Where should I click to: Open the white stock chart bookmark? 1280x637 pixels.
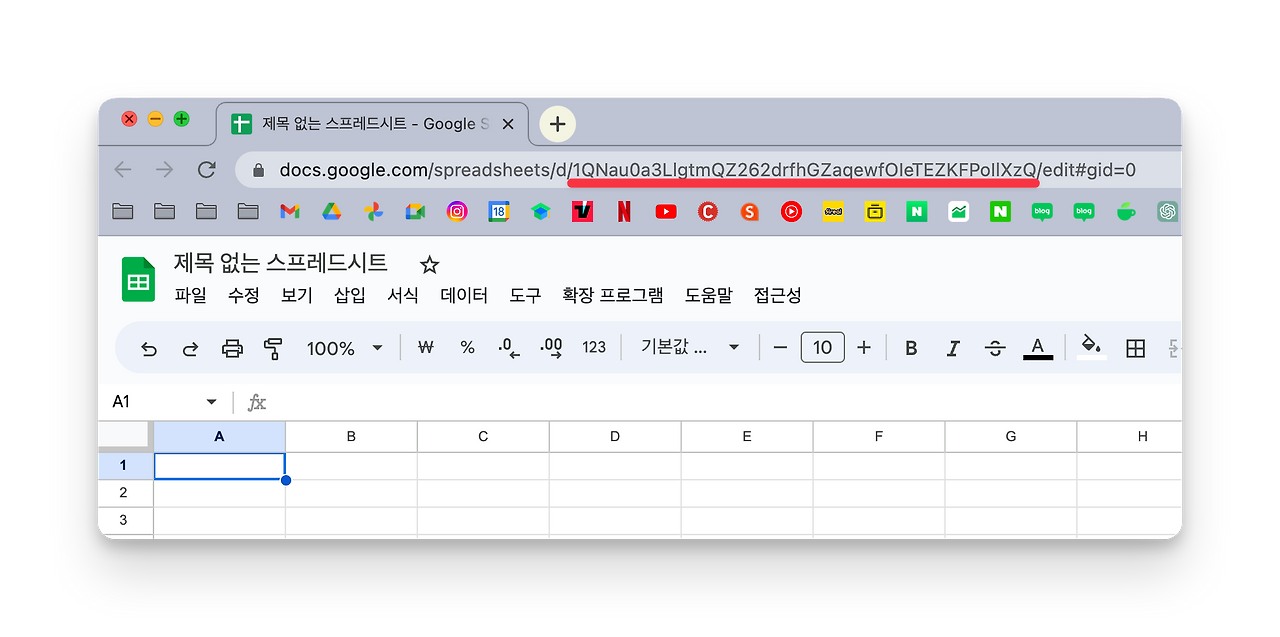click(959, 211)
